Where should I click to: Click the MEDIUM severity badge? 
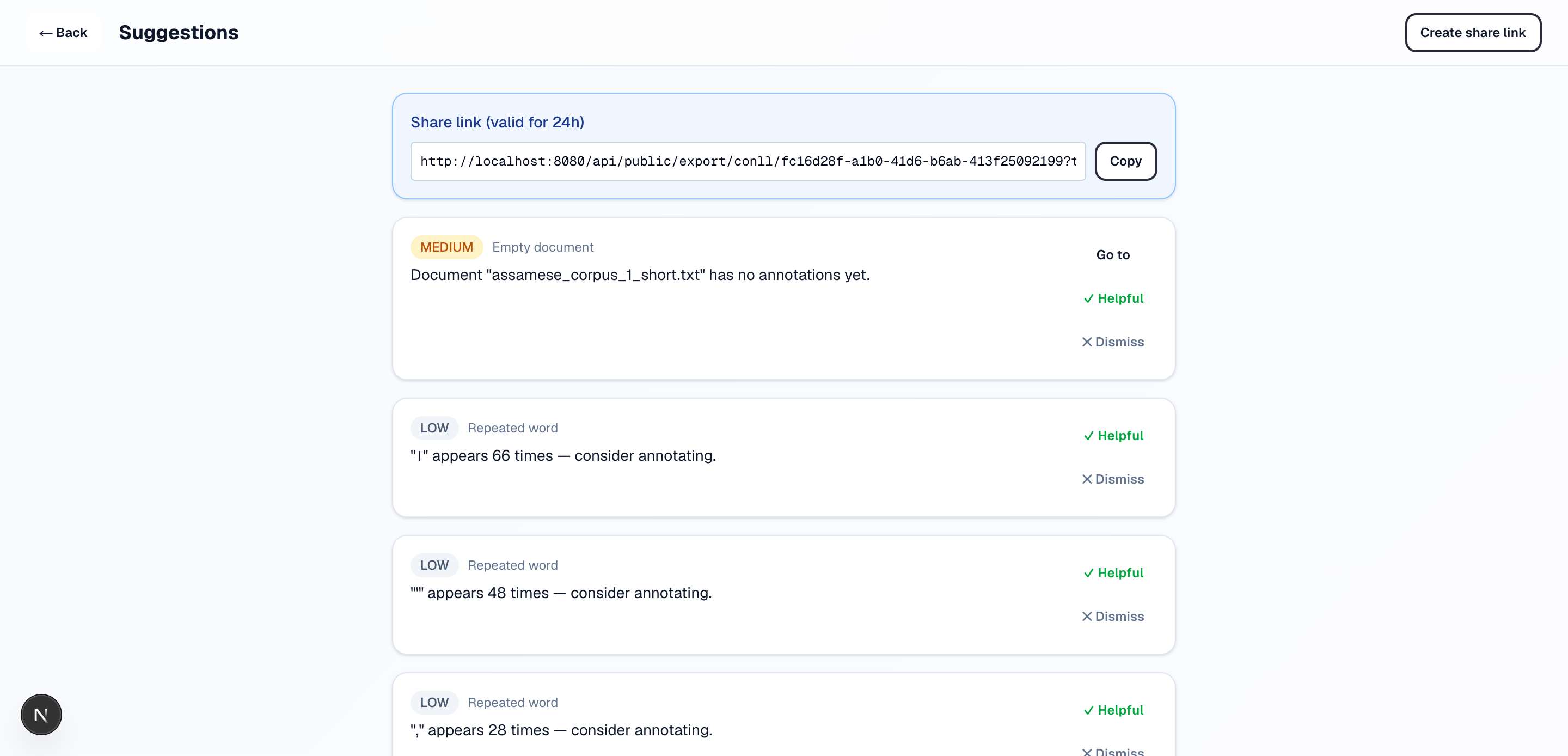pos(447,247)
